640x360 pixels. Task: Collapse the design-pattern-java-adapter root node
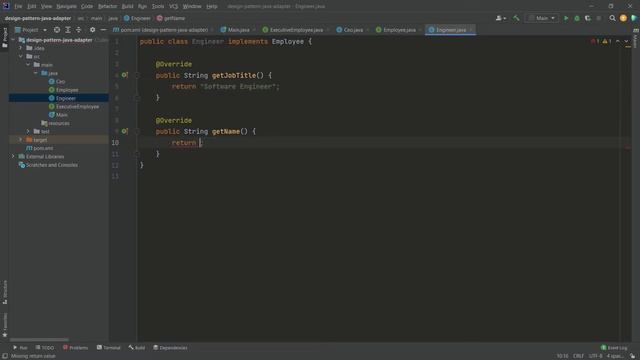13,40
